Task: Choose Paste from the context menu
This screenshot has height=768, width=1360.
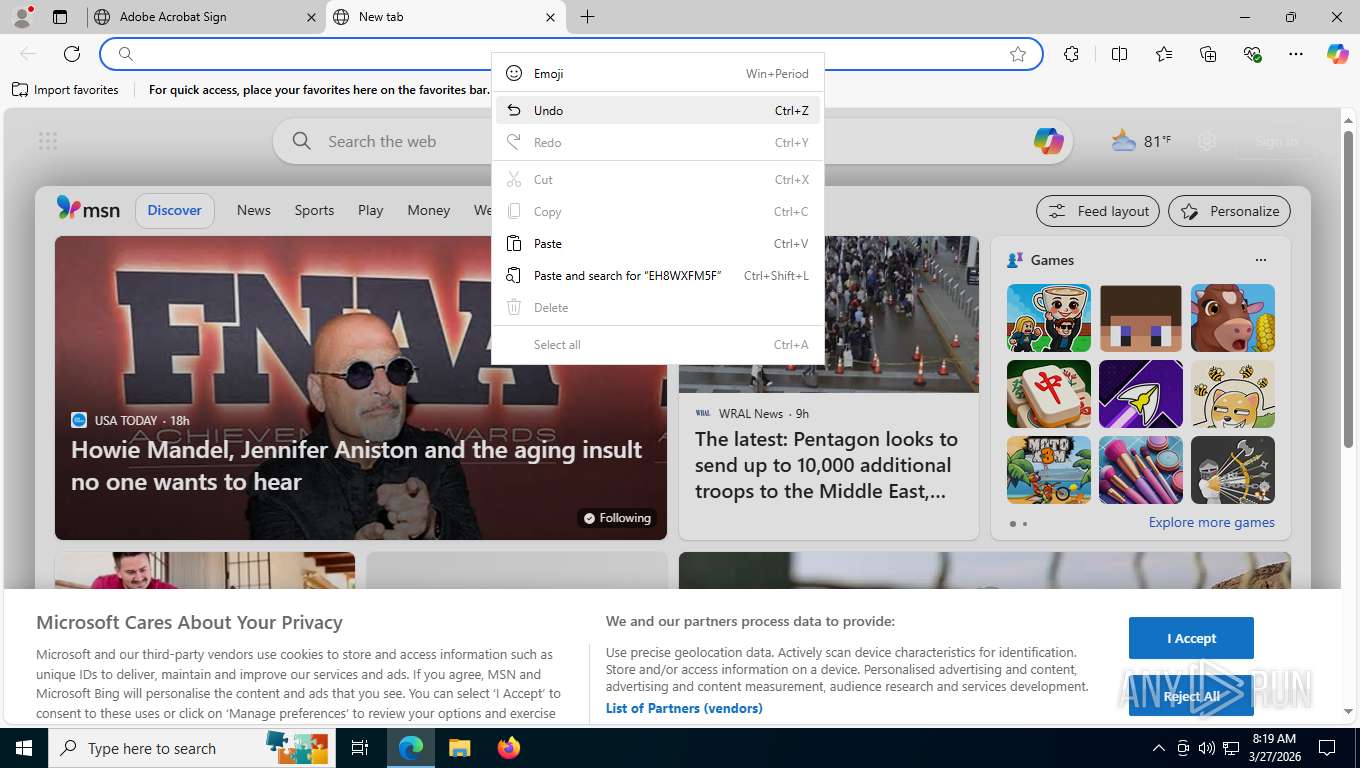Action: (x=658, y=243)
